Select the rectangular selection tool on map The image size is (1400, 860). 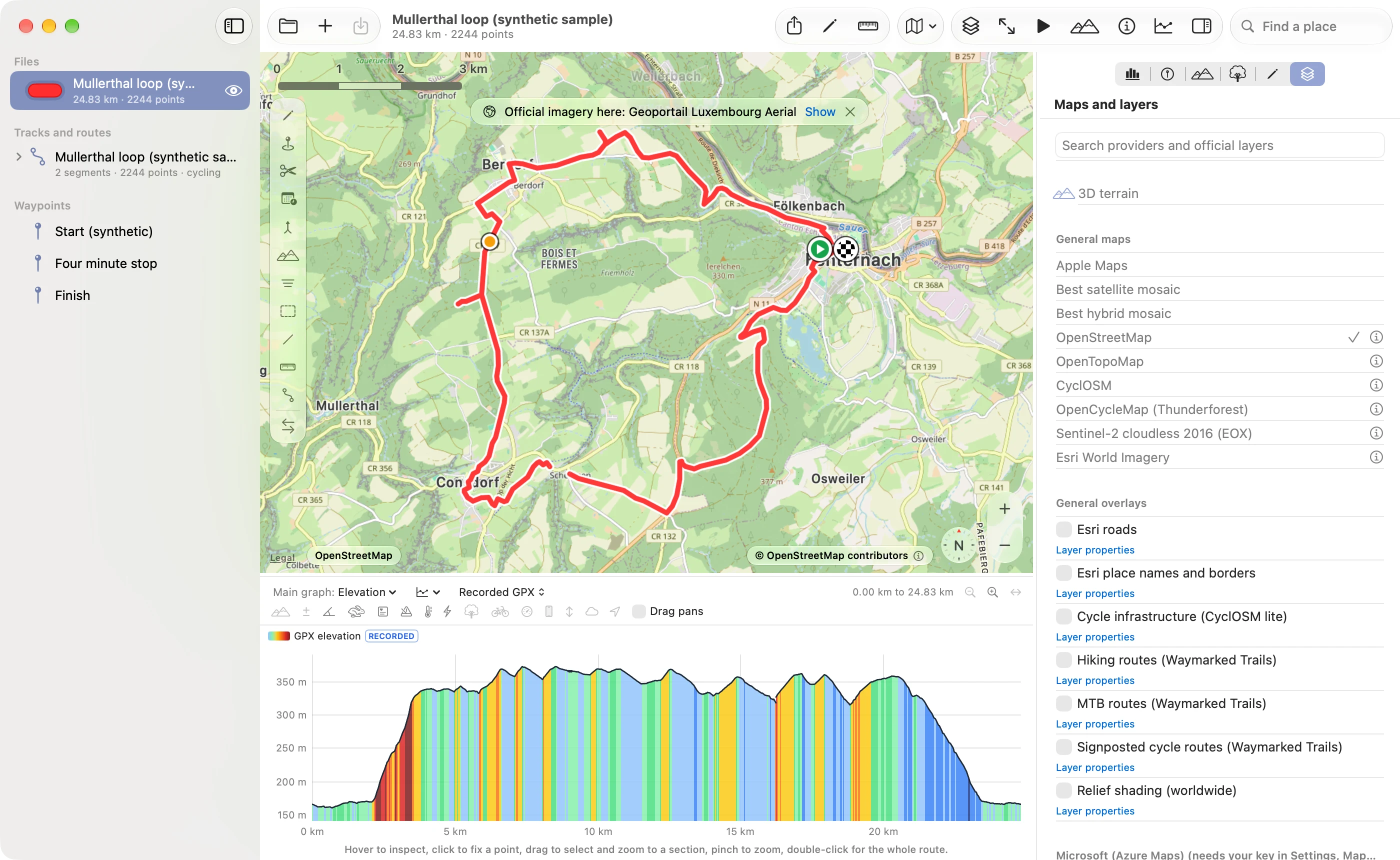287,311
